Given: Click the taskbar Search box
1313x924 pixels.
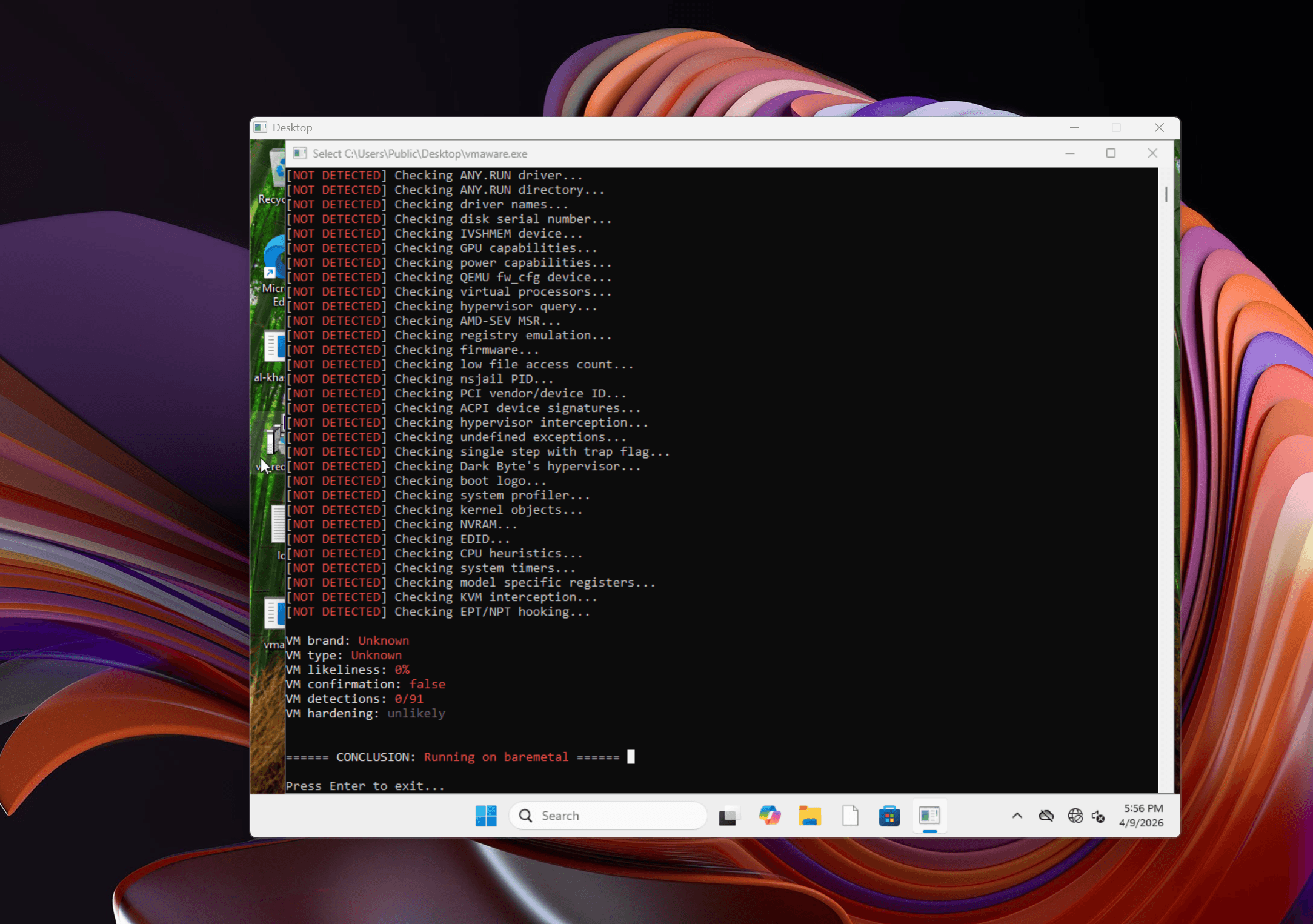Looking at the screenshot, I should pos(608,816).
